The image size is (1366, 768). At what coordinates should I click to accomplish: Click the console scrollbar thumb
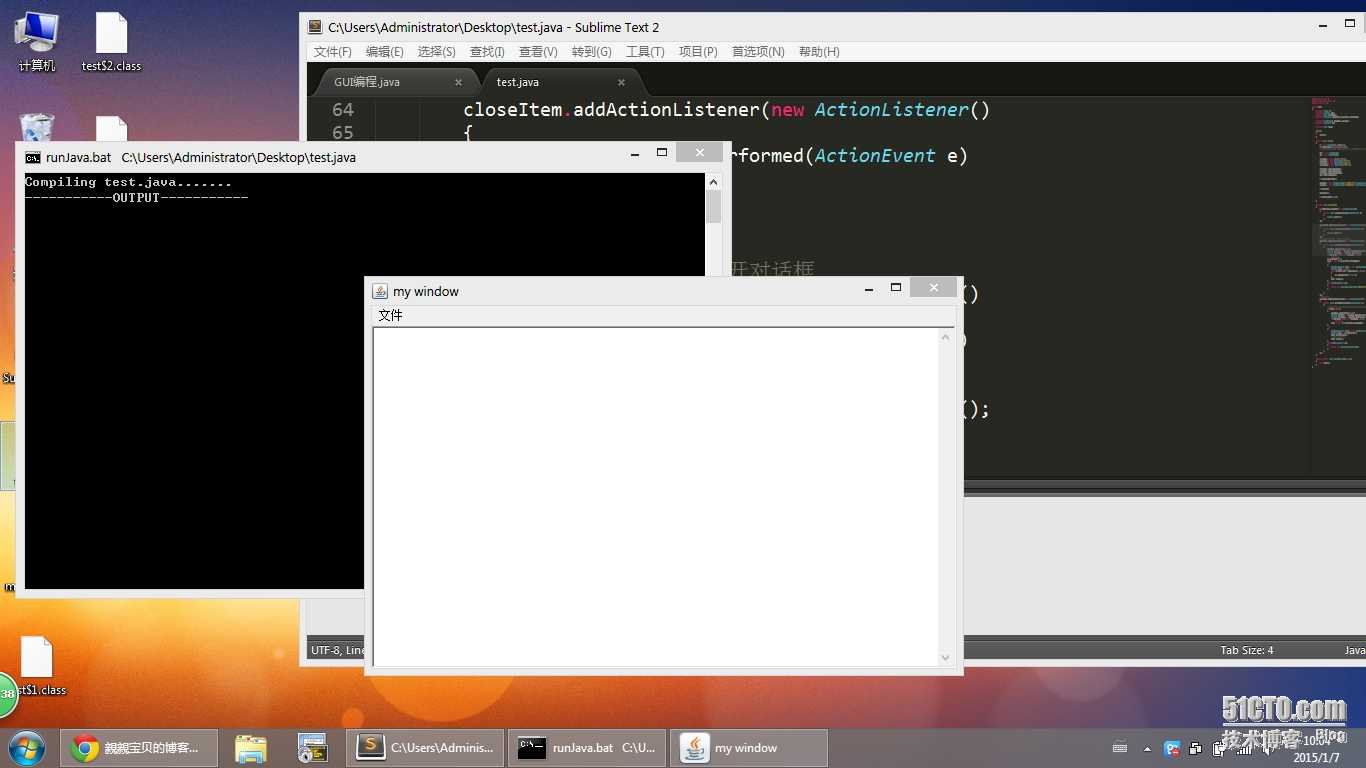click(713, 206)
